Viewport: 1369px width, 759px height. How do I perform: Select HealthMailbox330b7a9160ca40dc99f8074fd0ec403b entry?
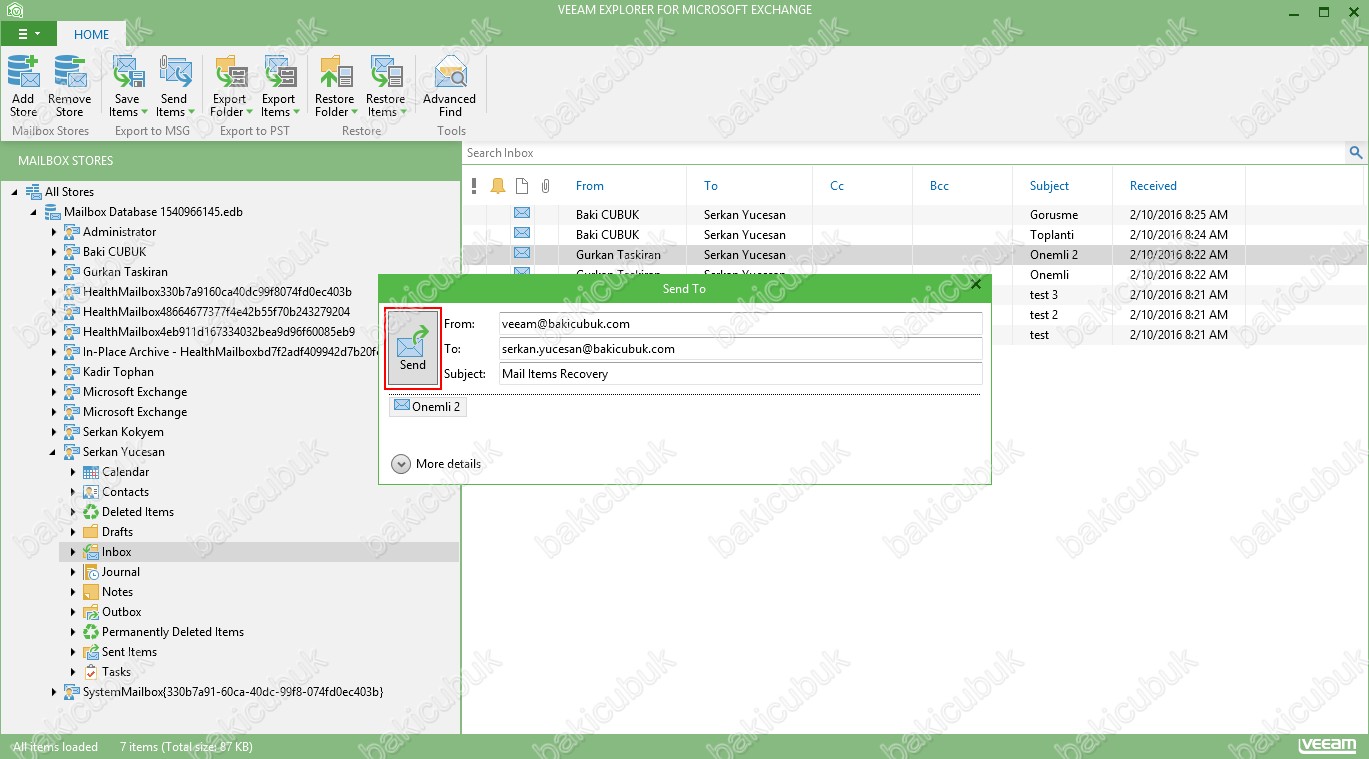[x=217, y=292]
